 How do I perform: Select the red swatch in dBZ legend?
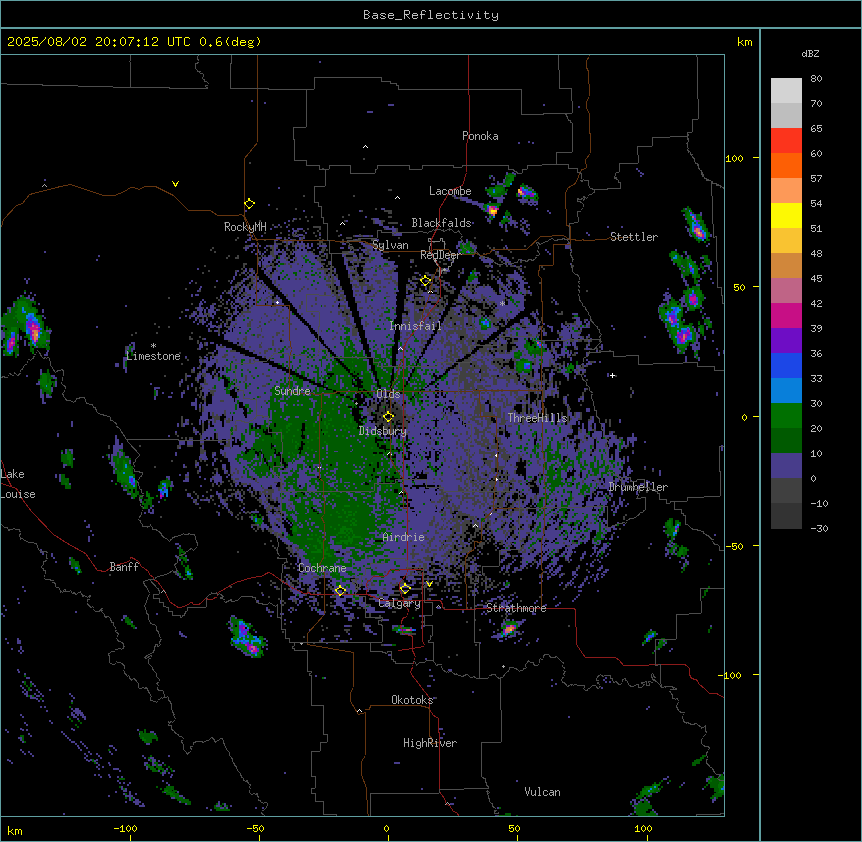(786, 141)
